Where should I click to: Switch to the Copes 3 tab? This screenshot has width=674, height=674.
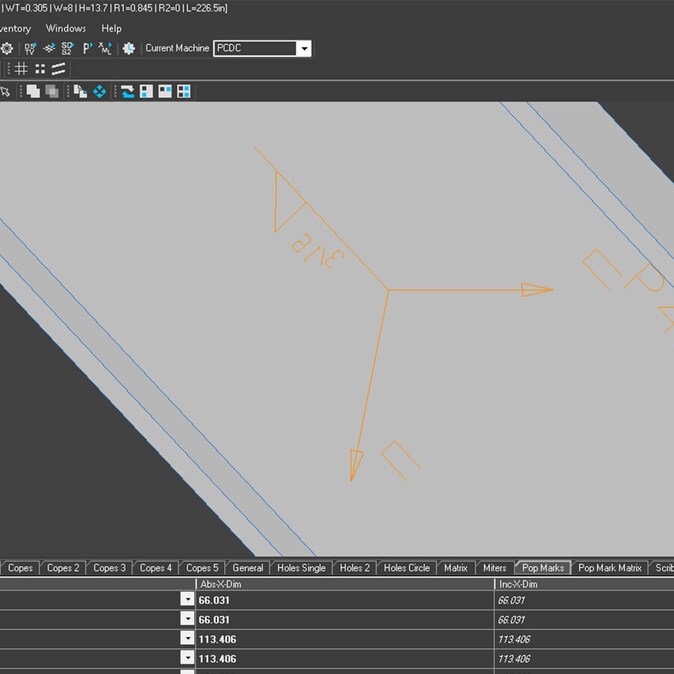109,568
